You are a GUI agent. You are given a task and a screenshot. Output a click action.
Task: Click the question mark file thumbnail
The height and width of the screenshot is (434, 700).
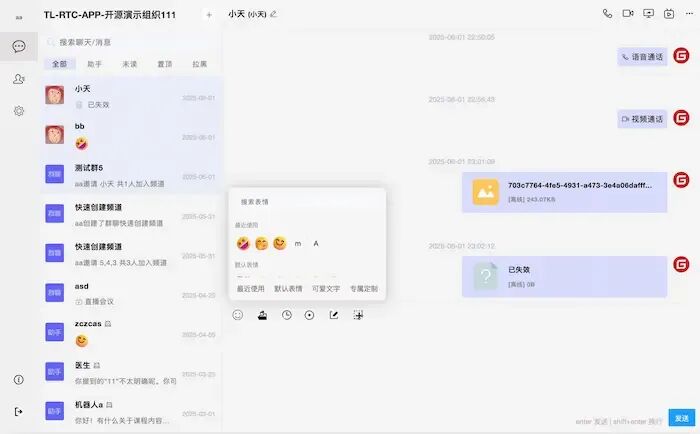click(485, 276)
